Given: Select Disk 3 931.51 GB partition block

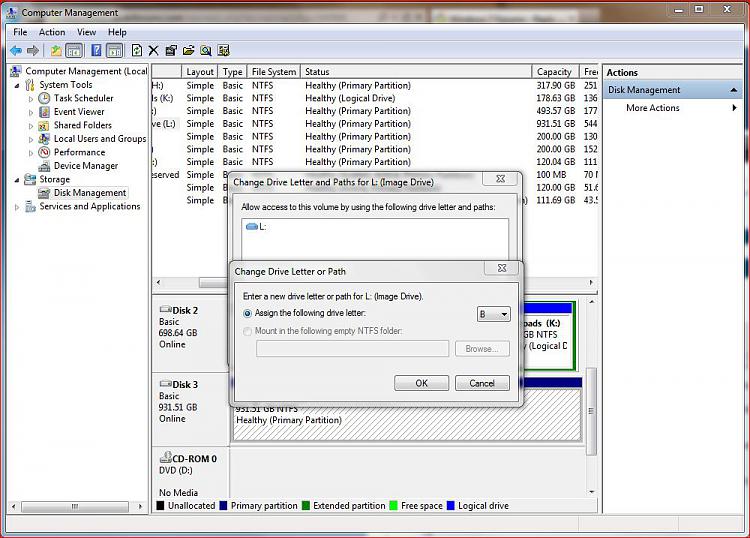Looking at the screenshot, I should coord(407,422).
